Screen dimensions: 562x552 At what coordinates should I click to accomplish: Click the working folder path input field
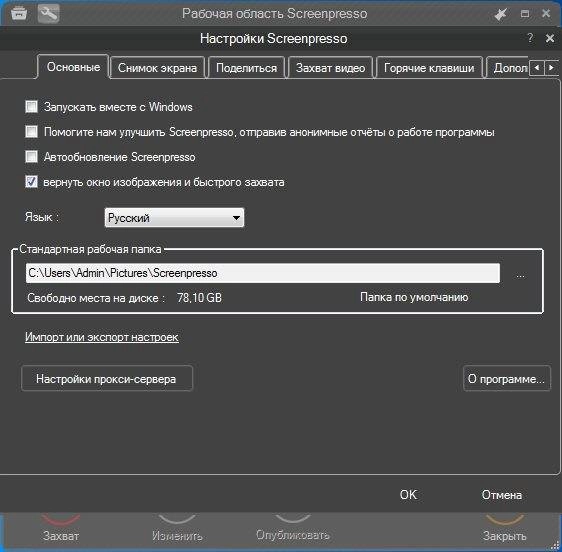point(263,273)
